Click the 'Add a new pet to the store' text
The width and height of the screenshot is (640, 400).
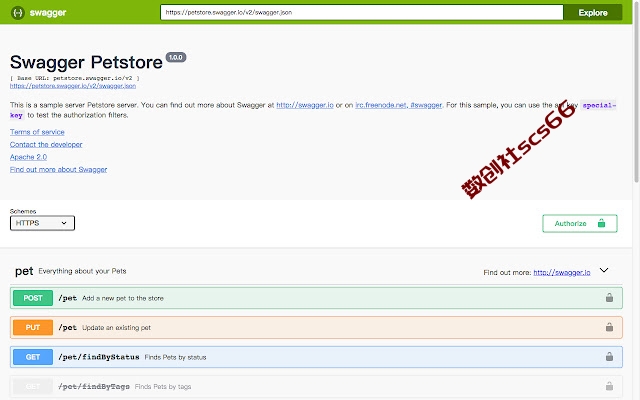(x=123, y=298)
